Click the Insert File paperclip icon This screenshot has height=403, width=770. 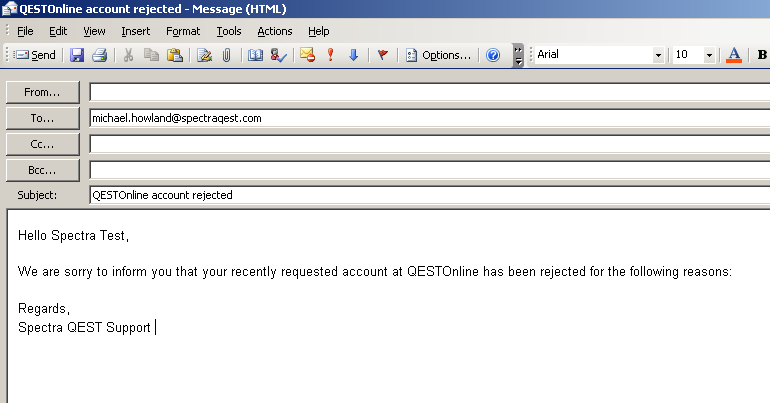(x=226, y=55)
